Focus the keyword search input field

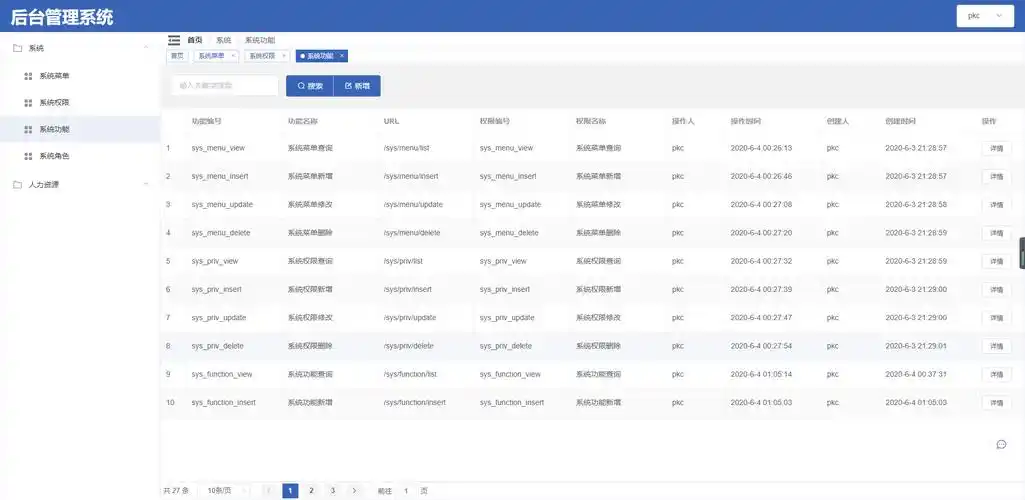[225, 86]
